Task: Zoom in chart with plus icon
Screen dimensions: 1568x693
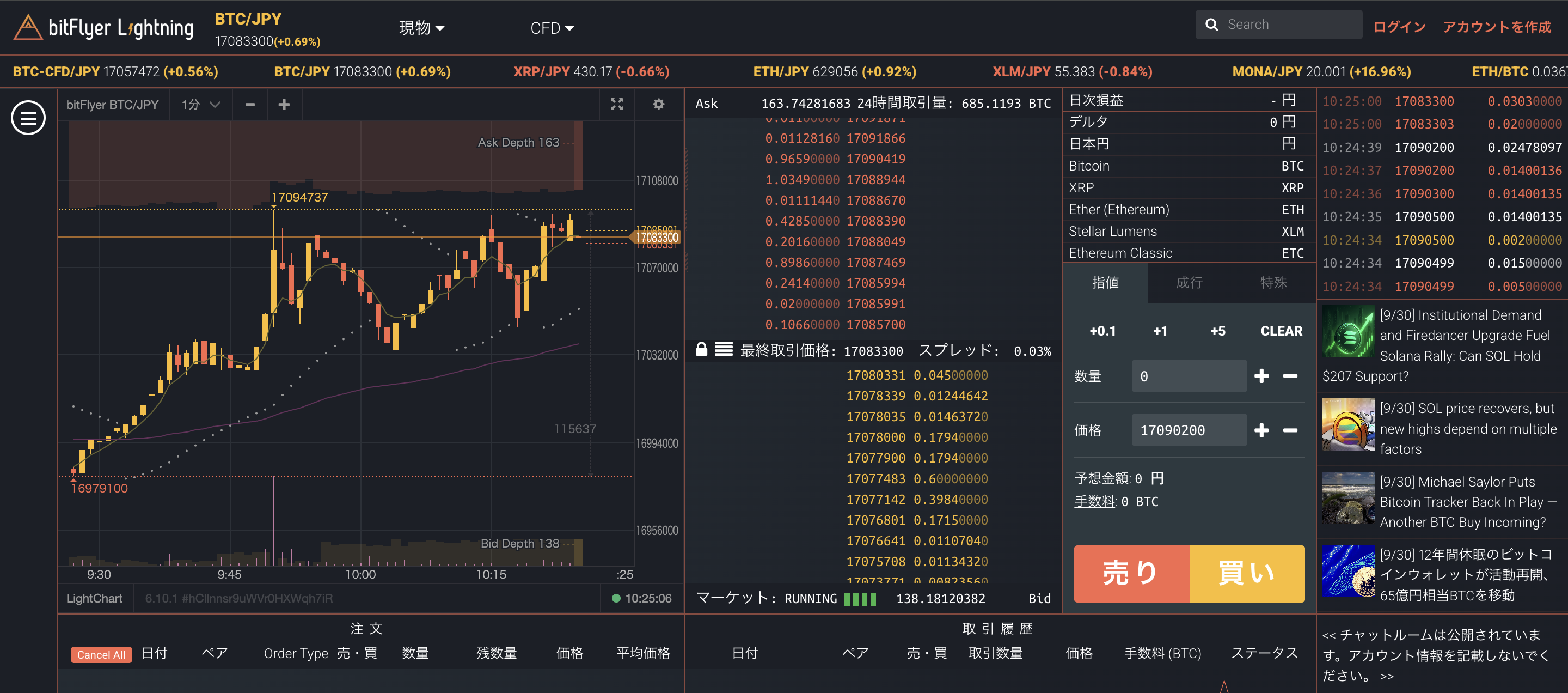Action: pos(284,105)
